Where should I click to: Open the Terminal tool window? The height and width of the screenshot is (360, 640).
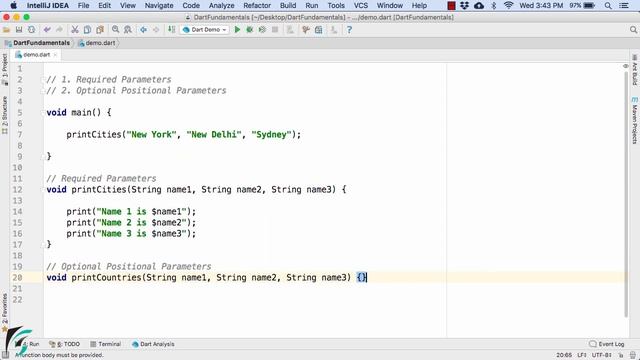click(105, 344)
